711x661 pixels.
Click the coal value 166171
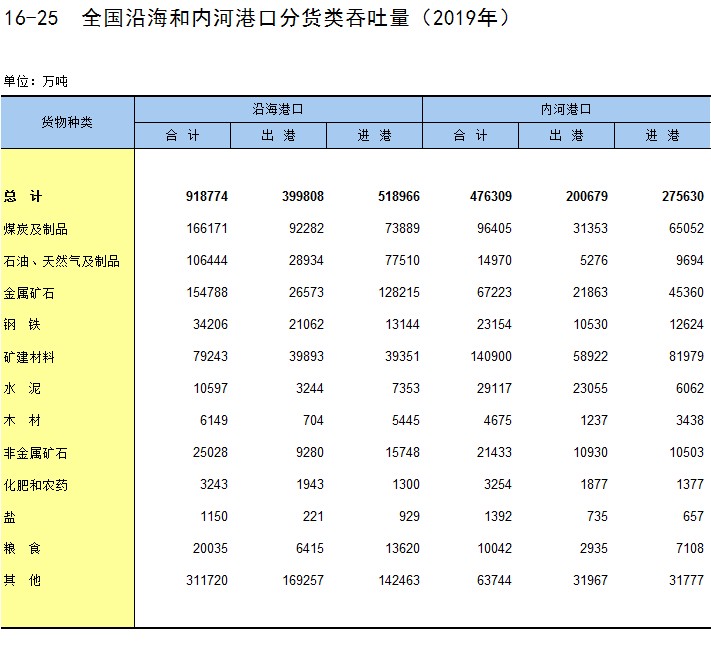207,228
